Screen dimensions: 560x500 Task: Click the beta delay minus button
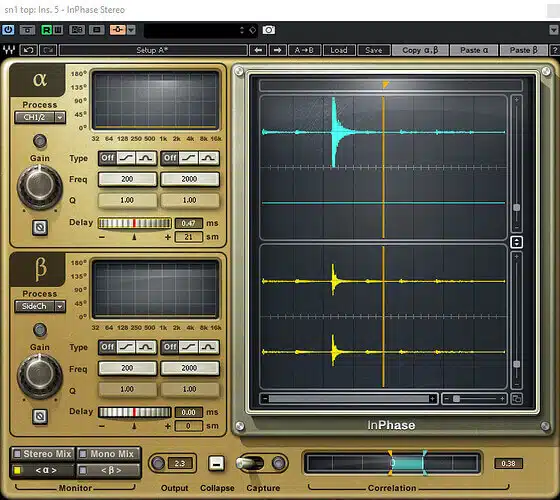point(102,426)
